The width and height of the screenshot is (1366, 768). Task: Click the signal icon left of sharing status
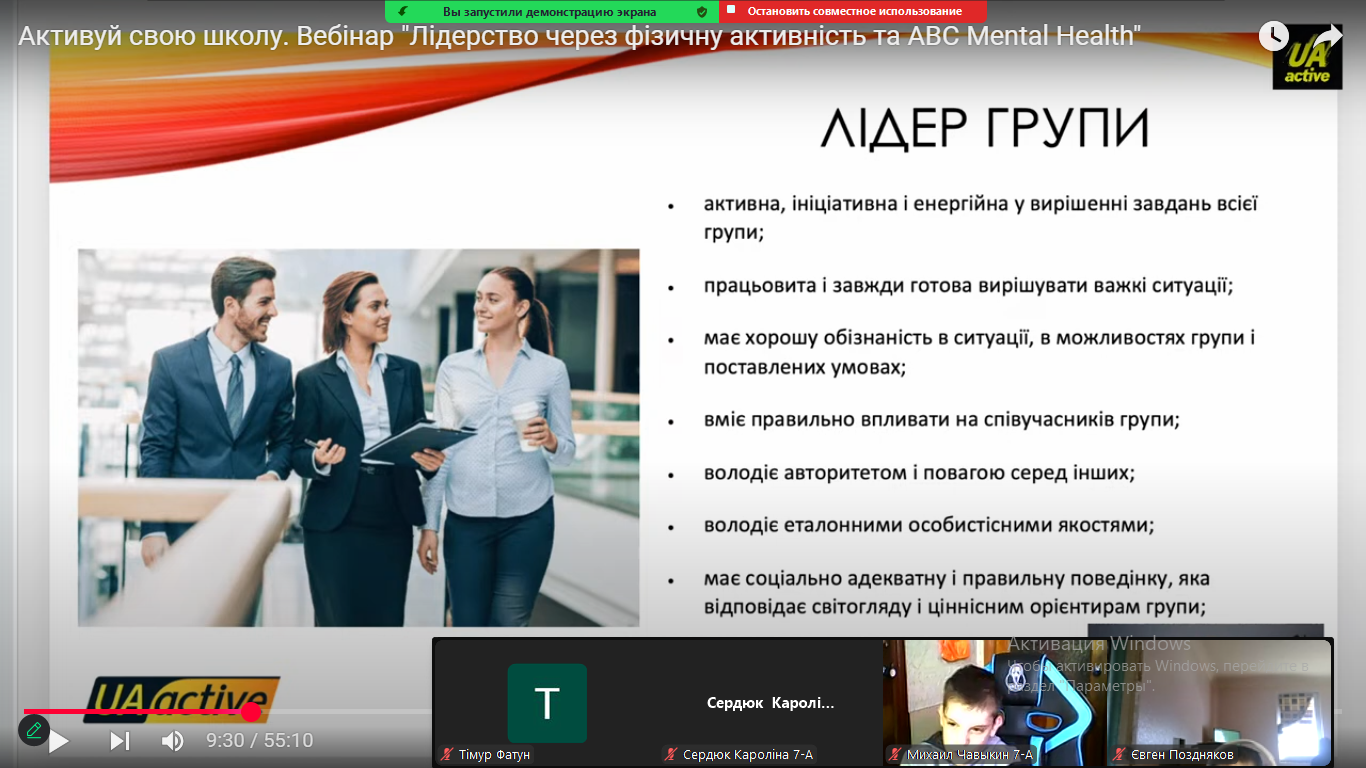402,11
